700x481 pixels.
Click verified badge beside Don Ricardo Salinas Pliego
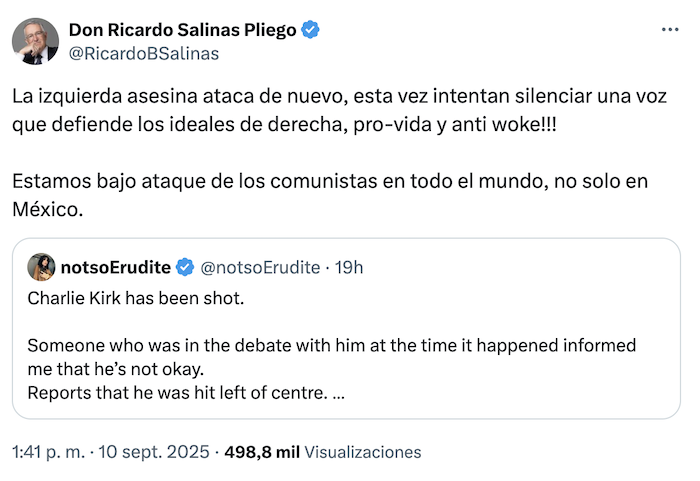coord(311,30)
